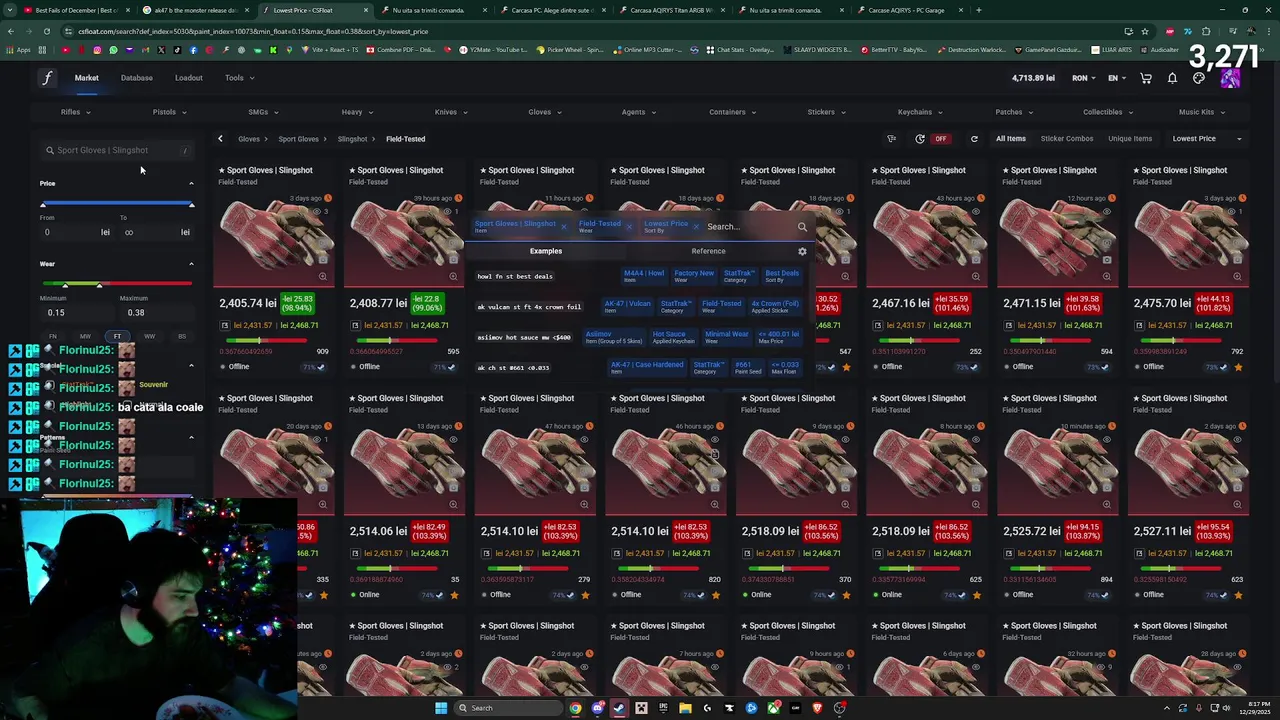This screenshot has height=720, width=1280.
Task: Click the Sport Gloves | Slingshot sidebar search field
Action: click(117, 150)
